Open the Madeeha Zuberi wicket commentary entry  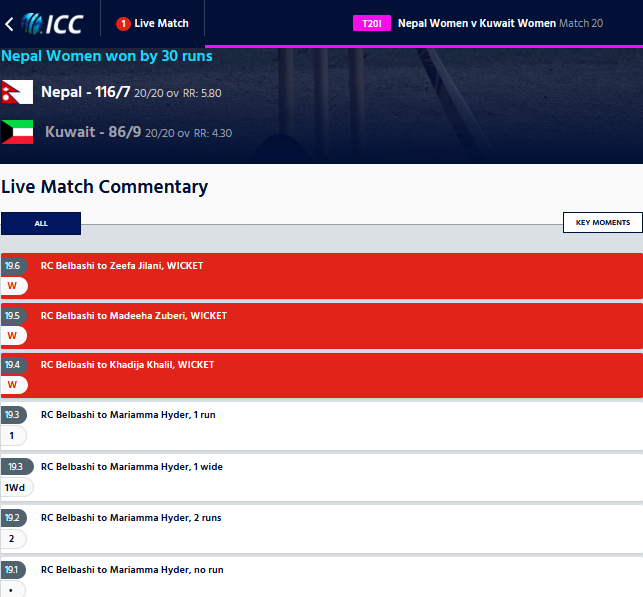322,326
